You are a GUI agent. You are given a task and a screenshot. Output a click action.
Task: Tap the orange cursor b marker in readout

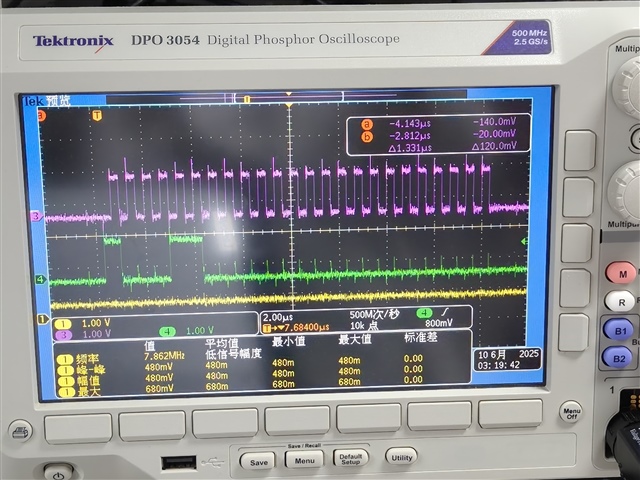[x=367, y=136]
